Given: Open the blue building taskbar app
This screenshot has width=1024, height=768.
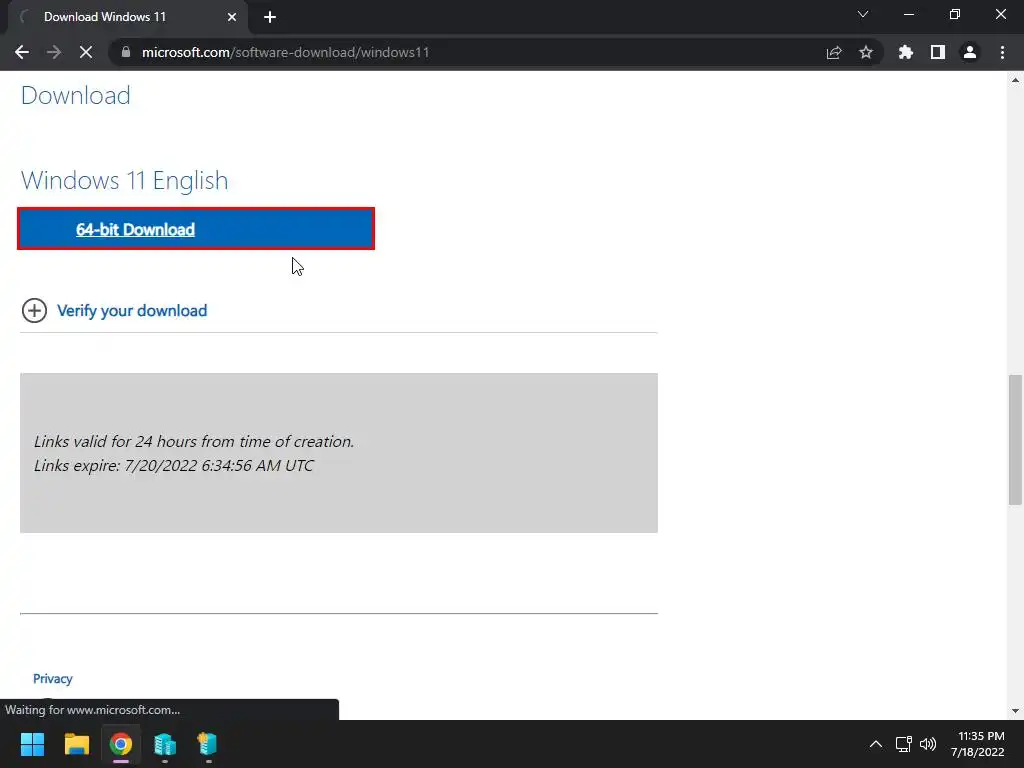Looking at the screenshot, I should (x=165, y=744).
